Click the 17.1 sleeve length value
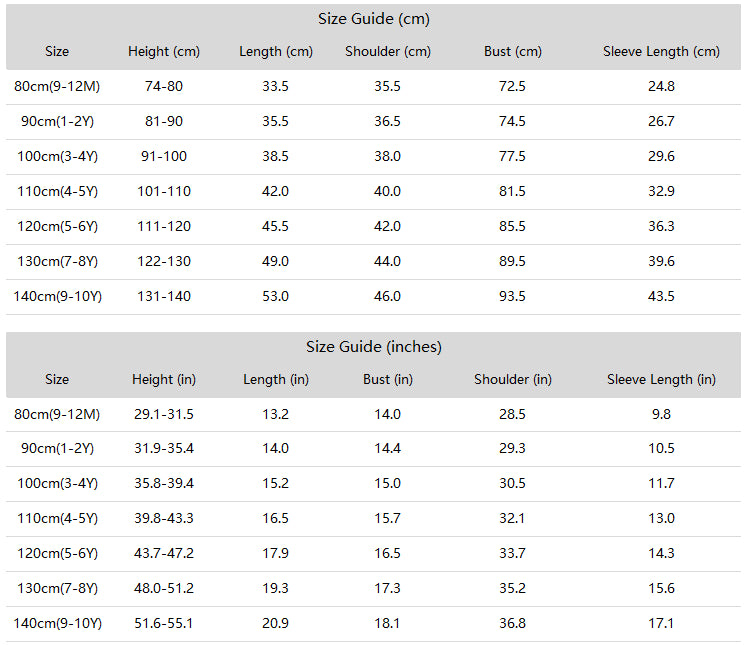The image size is (750, 645). (x=661, y=623)
